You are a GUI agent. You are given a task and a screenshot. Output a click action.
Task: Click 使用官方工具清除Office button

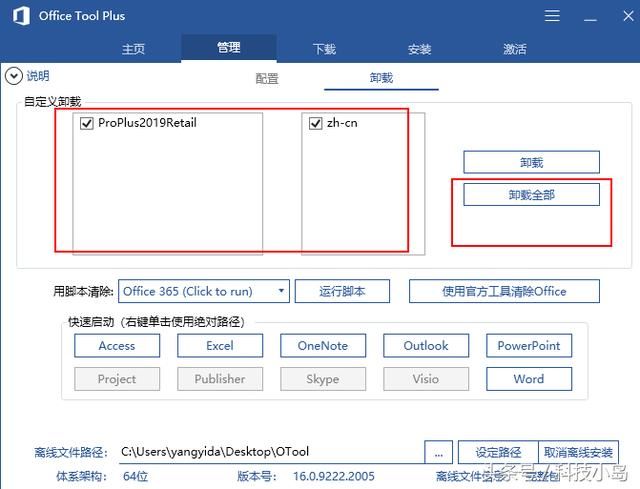pyautogui.click(x=504, y=291)
